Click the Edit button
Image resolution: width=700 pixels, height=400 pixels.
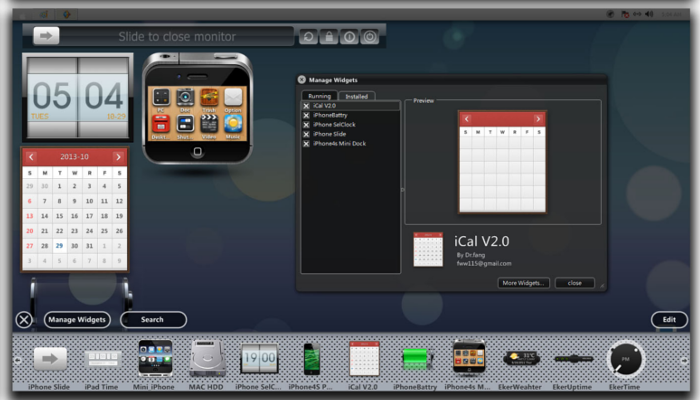(669, 320)
